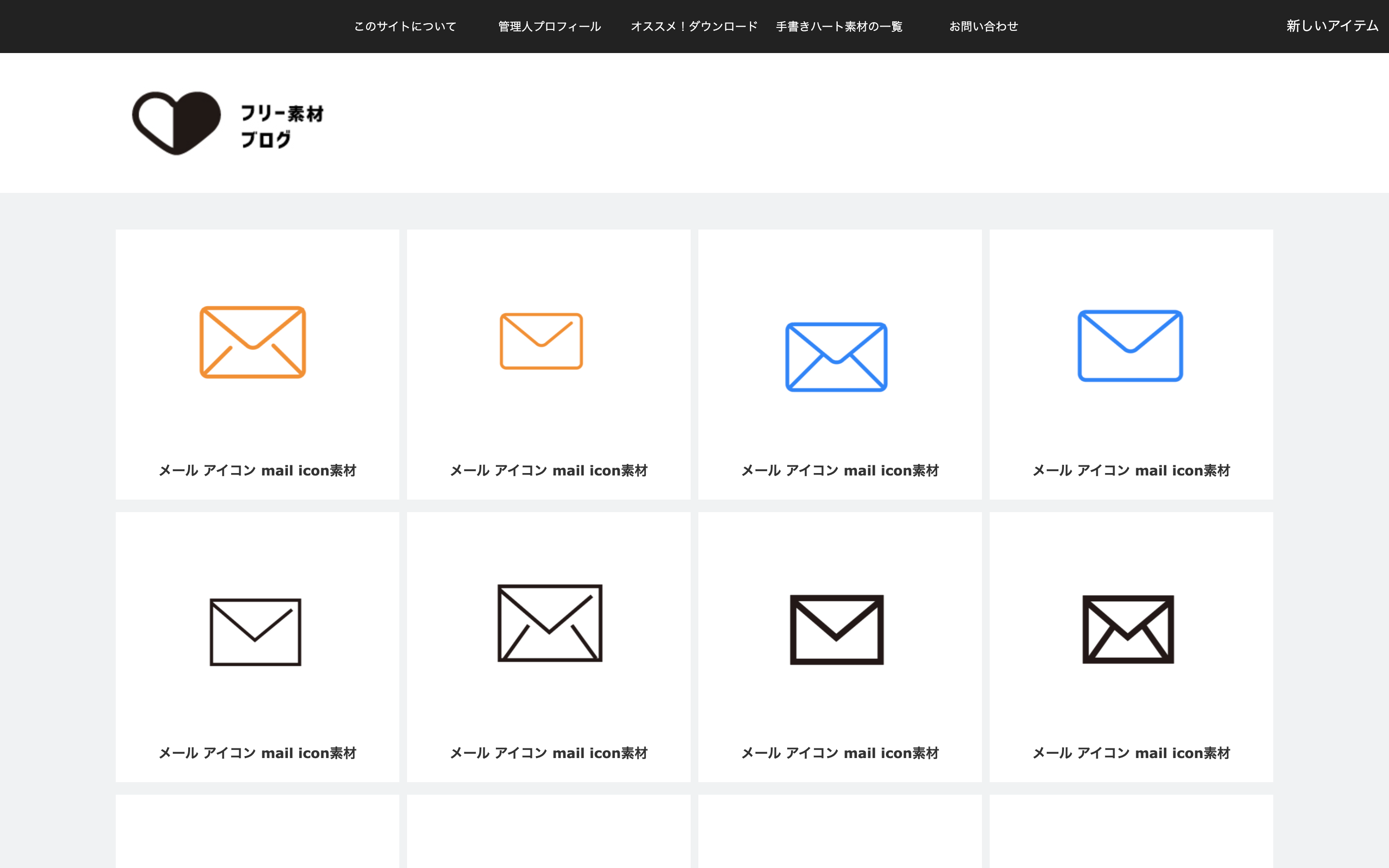Click the caption under the blue simple envelope
This screenshot has height=868, width=1389.
click(1131, 471)
